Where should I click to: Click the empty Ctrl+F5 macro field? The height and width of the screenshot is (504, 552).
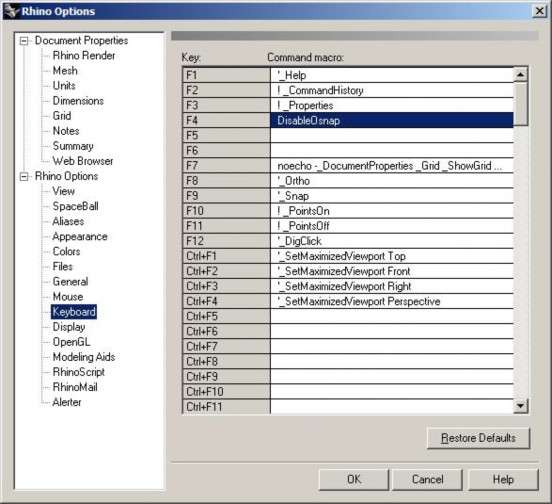pyautogui.click(x=392, y=316)
